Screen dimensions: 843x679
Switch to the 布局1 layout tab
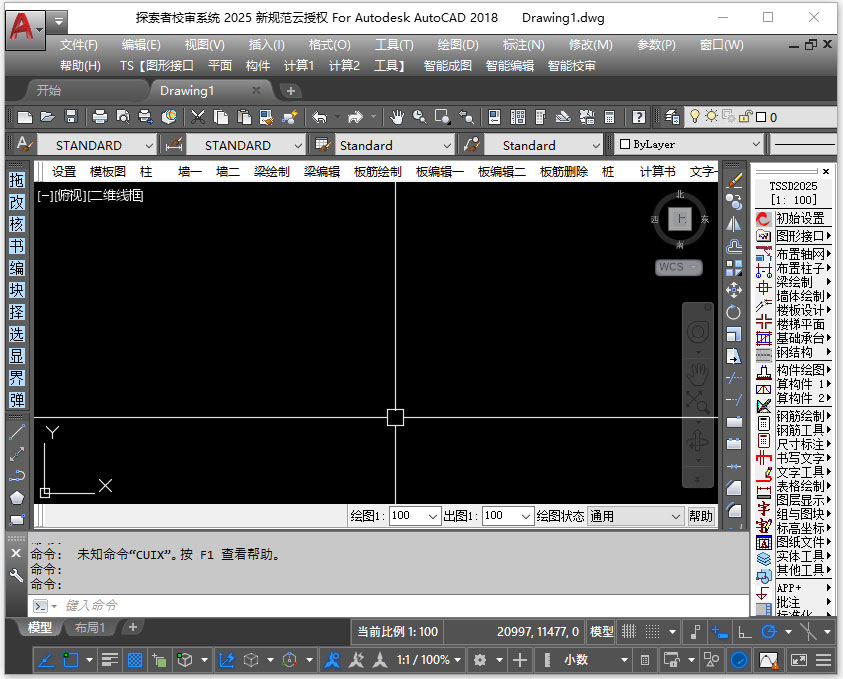tap(89, 627)
